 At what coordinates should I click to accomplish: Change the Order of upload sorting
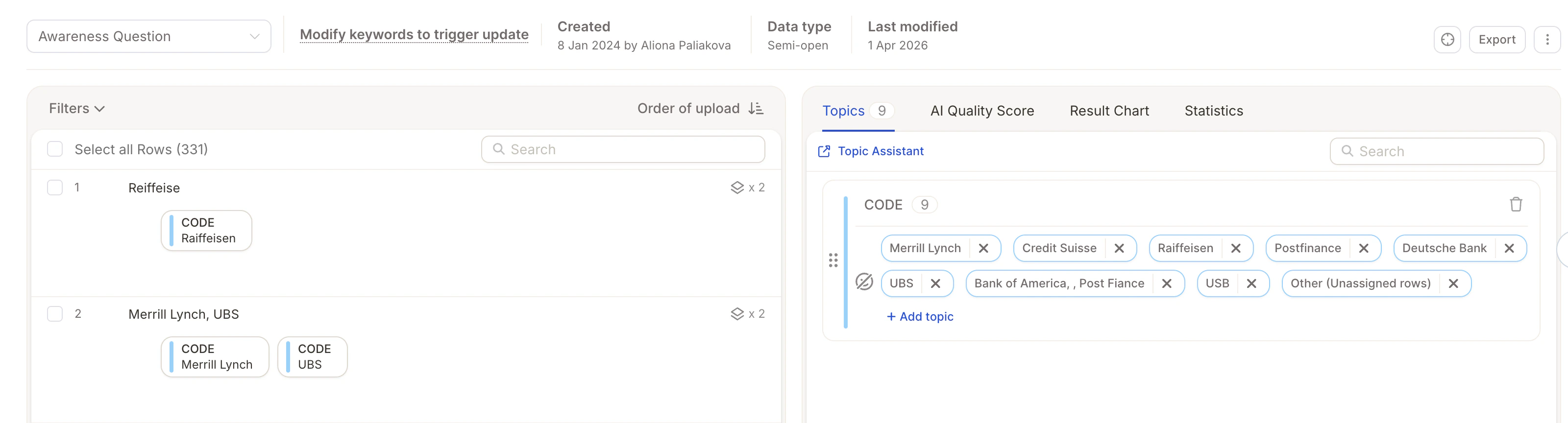click(700, 108)
